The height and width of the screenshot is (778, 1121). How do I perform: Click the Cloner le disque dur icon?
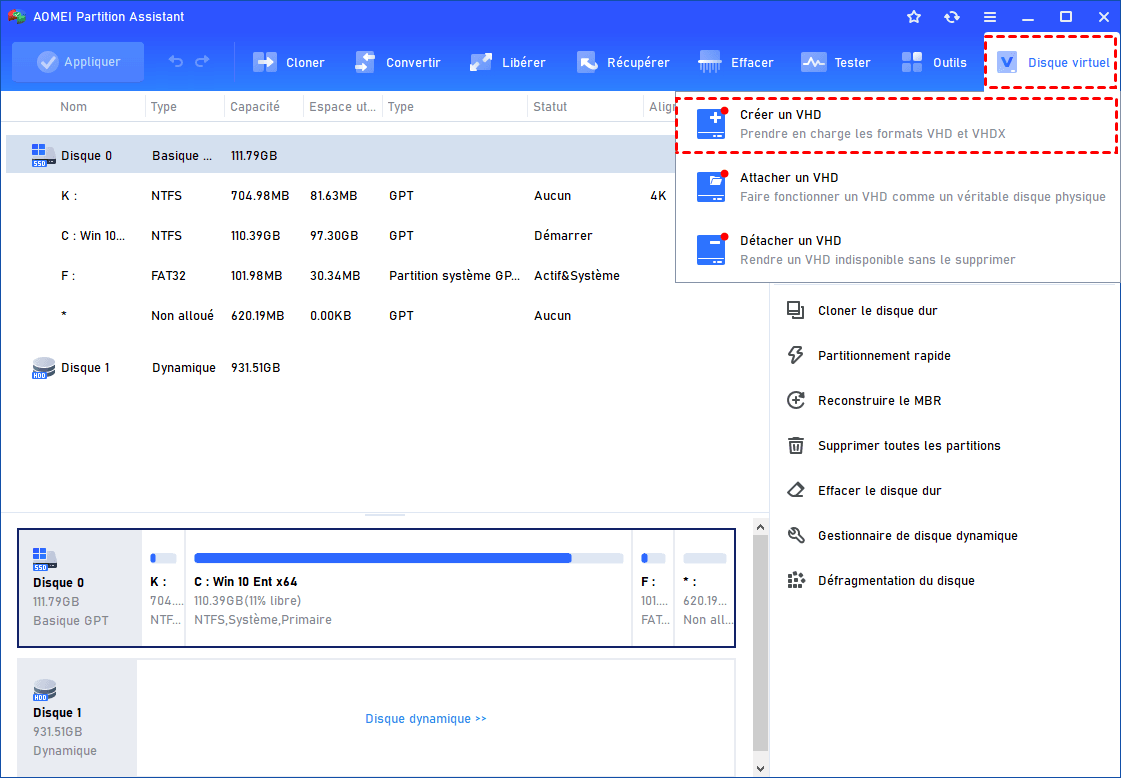click(796, 310)
